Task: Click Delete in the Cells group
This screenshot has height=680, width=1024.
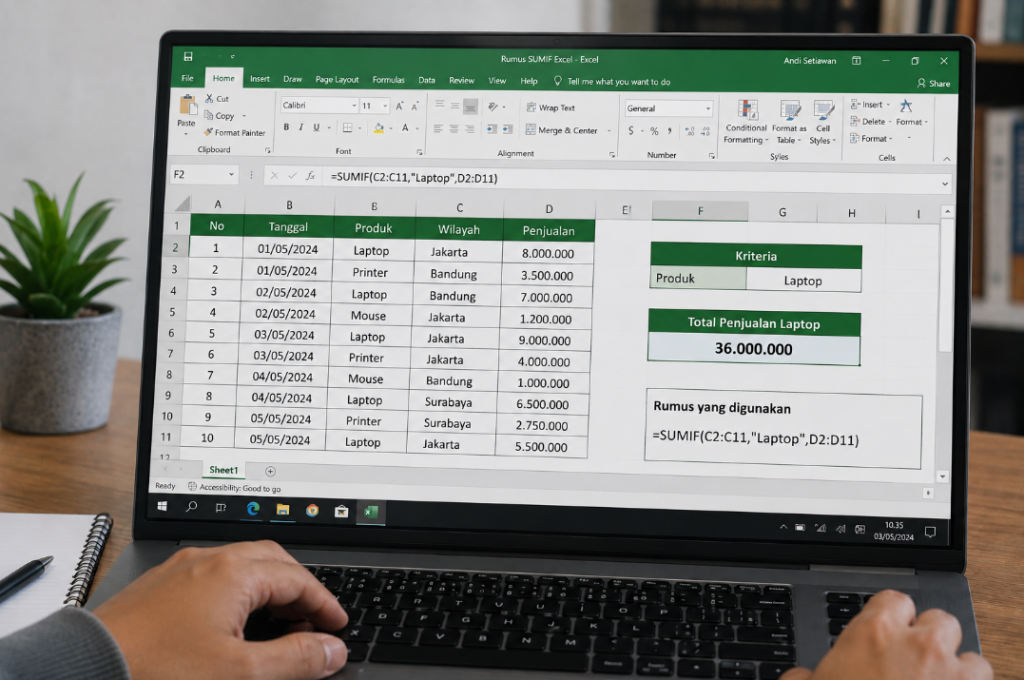Action: click(x=871, y=121)
